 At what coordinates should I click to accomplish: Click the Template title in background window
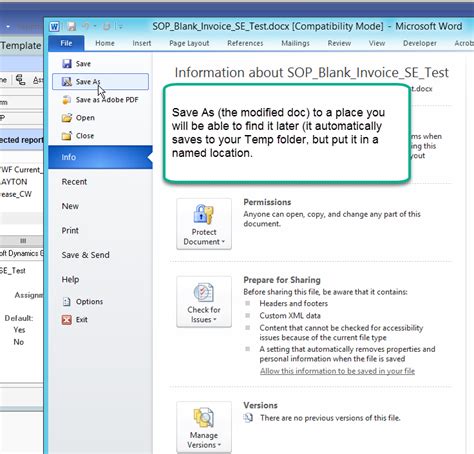(x=21, y=46)
